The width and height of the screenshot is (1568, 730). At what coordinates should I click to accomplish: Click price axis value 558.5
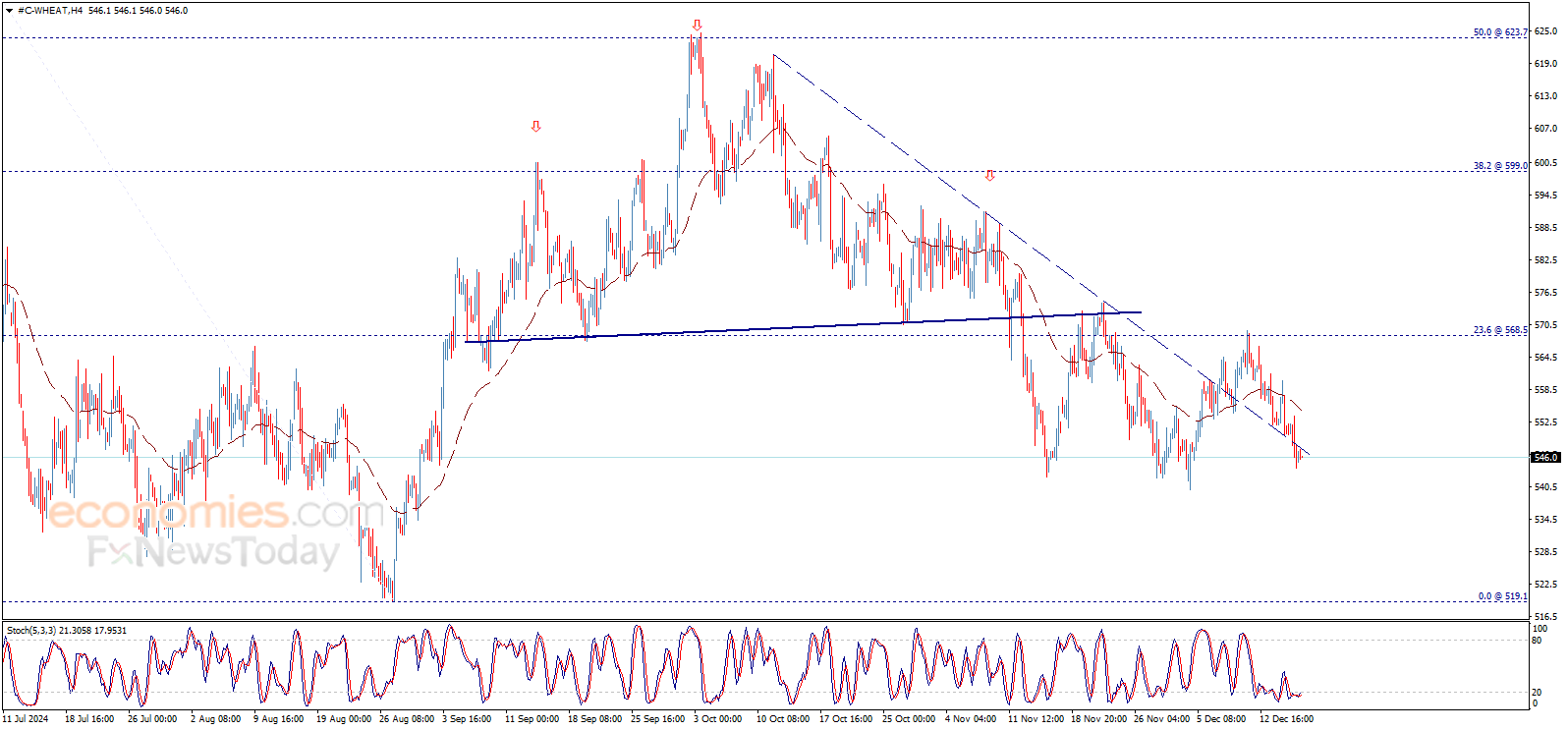pyautogui.click(x=1545, y=390)
